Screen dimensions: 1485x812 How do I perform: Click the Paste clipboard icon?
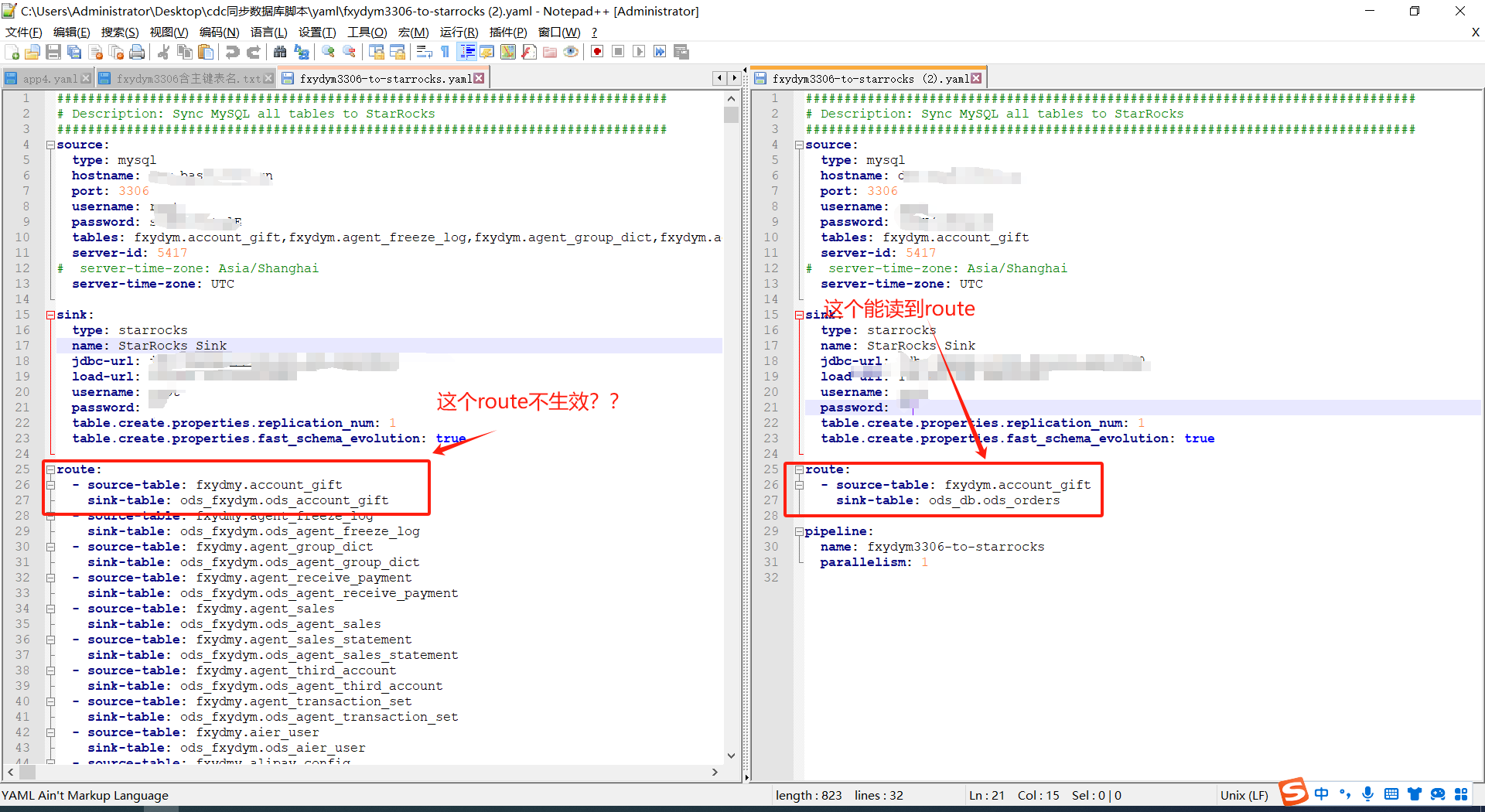point(206,52)
